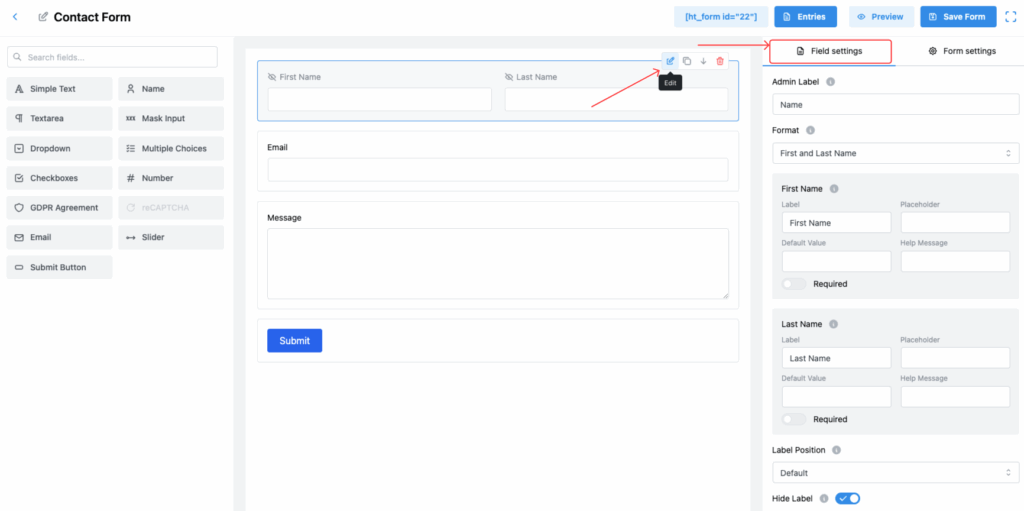This screenshot has height=511, width=1024.
Task: Turn off the Hide Label switch
Action: click(848, 499)
